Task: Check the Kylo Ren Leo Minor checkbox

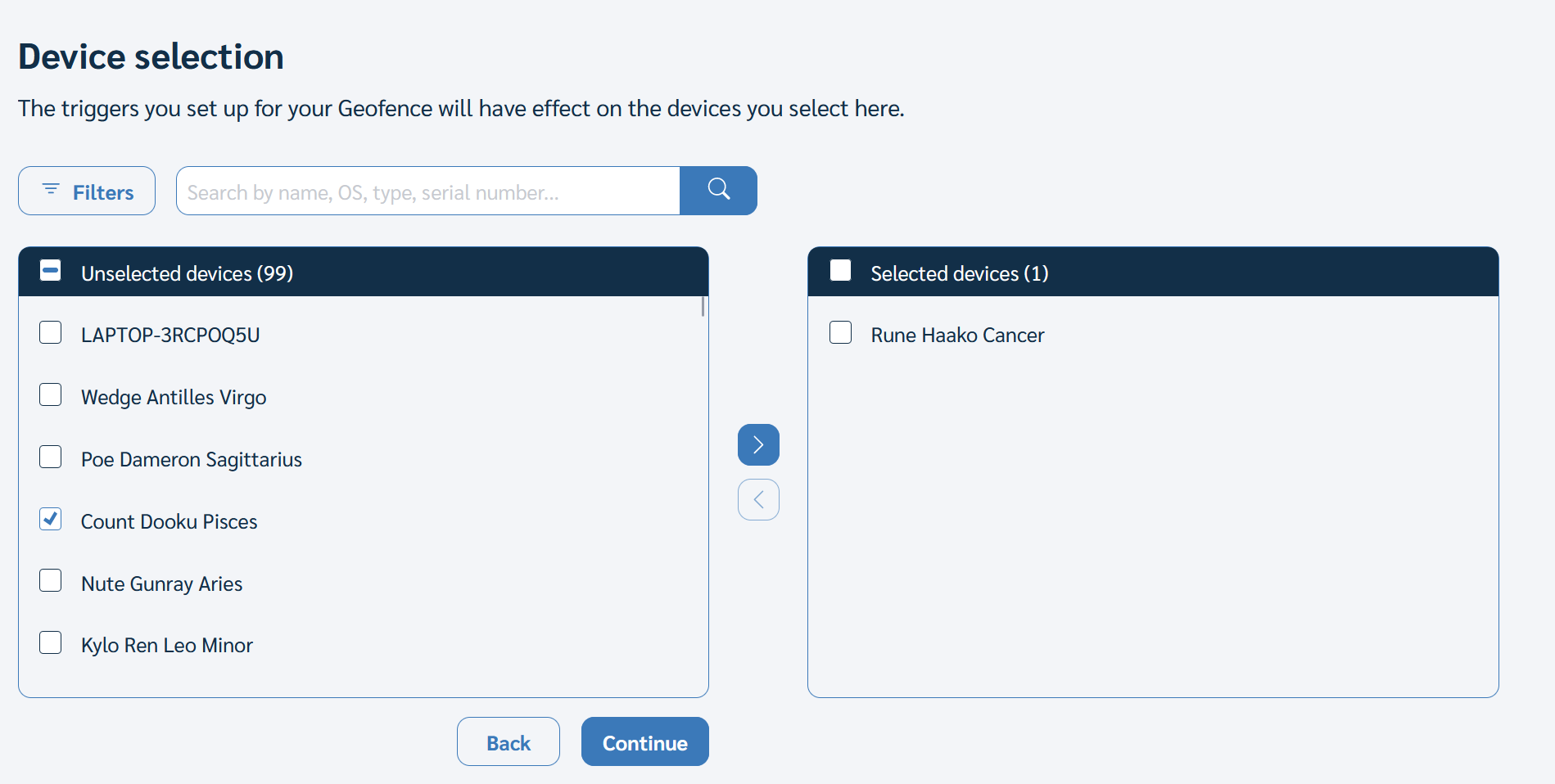Action: (x=51, y=643)
